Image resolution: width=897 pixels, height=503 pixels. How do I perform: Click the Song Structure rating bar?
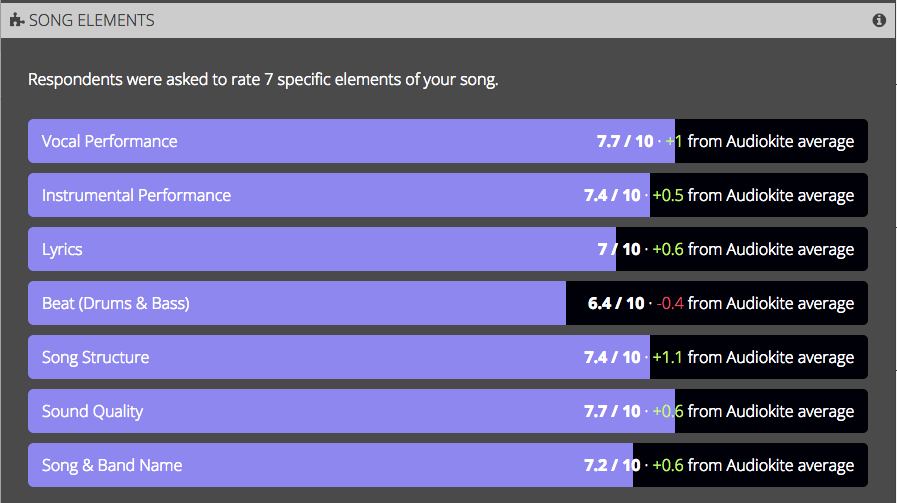pyautogui.click(x=448, y=357)
